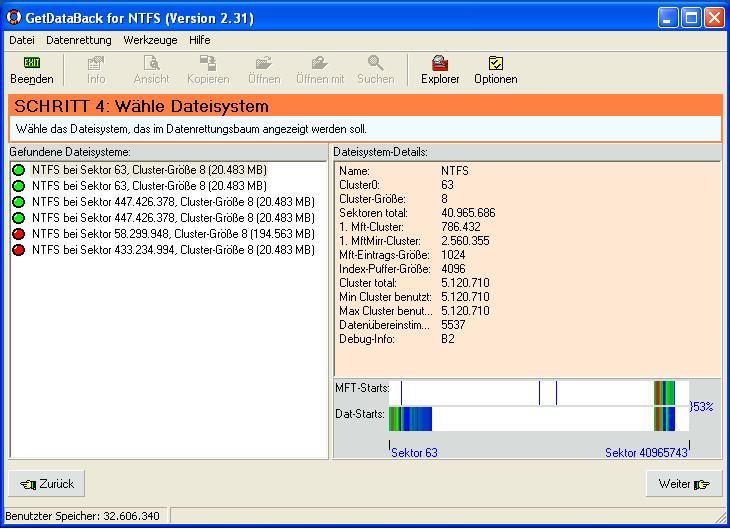
Task: Open the Datei menu
Action: point(22,40)
